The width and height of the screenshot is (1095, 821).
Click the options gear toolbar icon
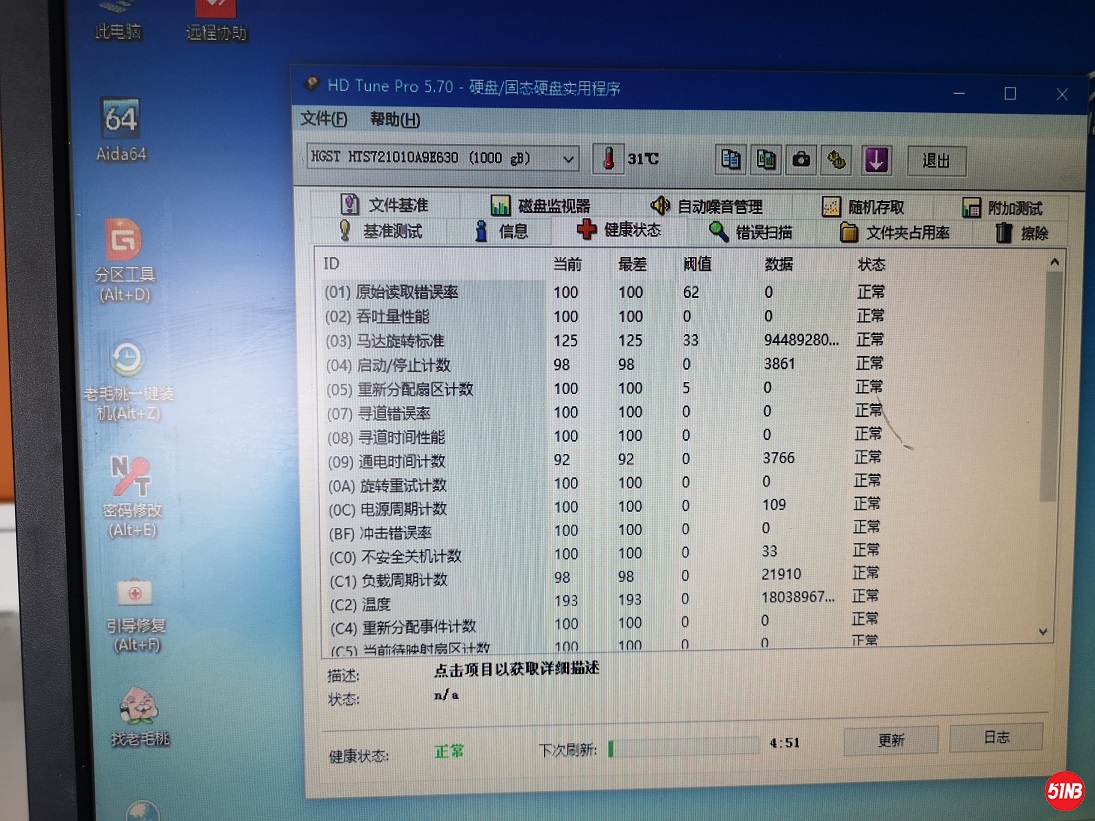pyautogui.click(x=837, y=159)
